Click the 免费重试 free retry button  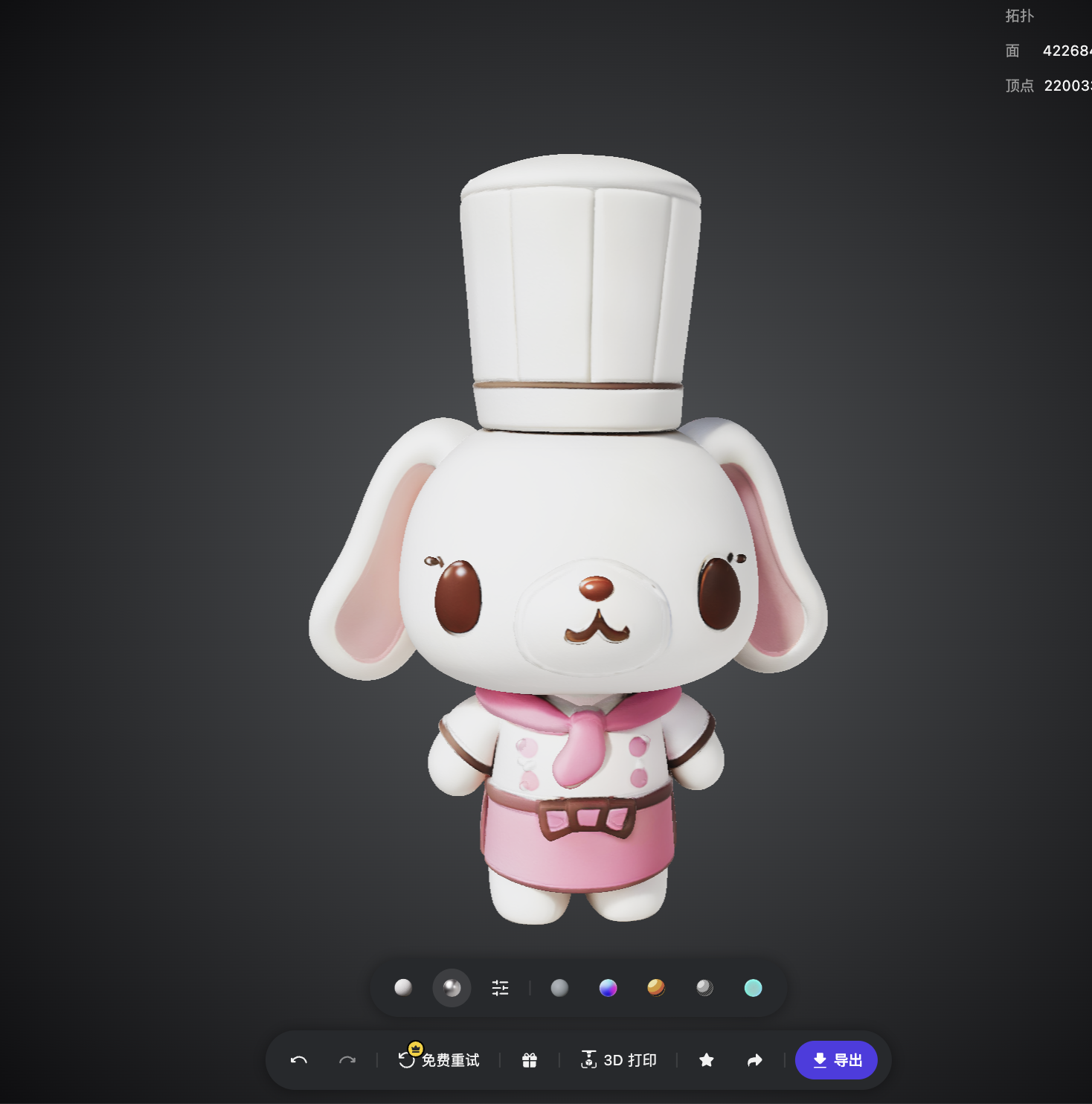(x=439, y=1059)
